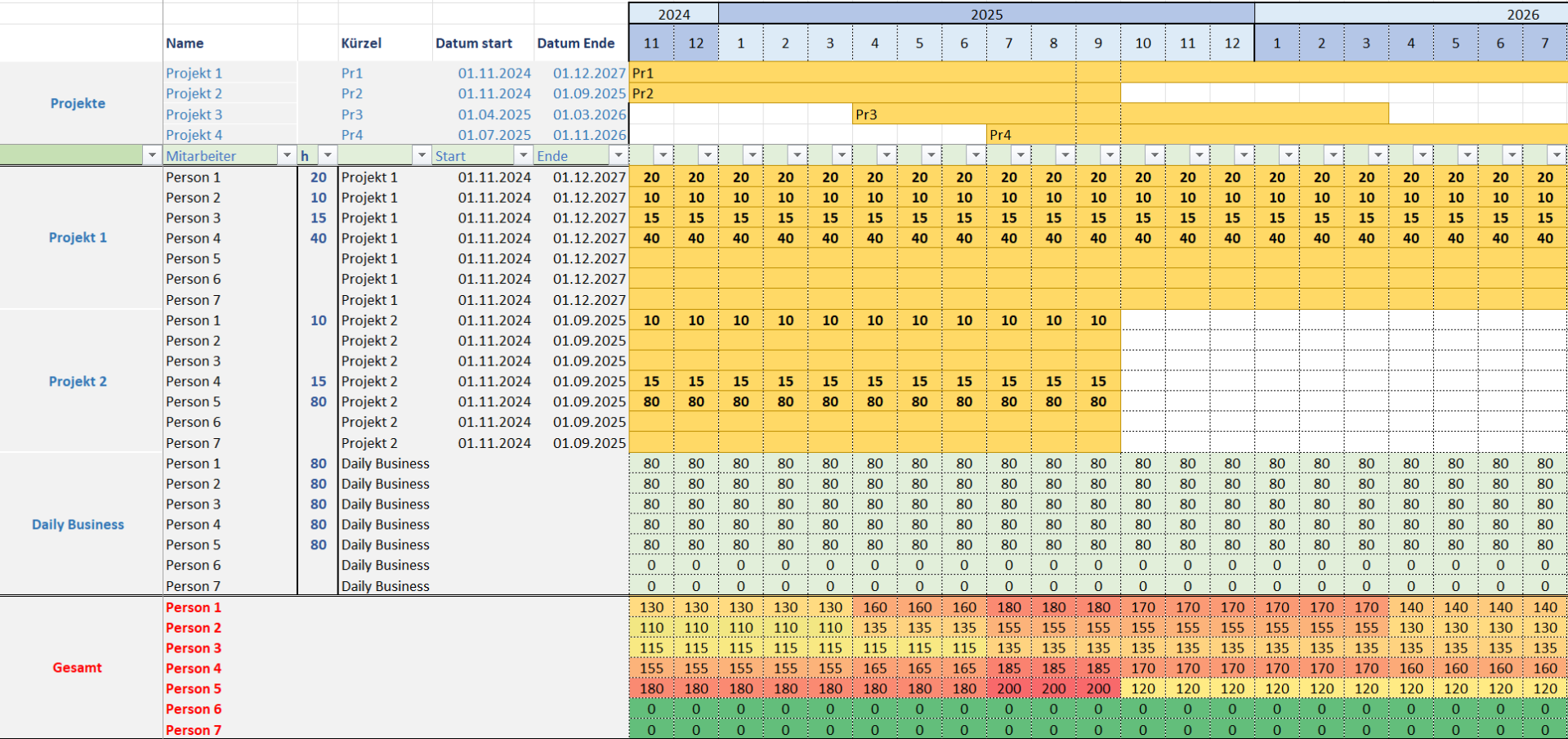Select month header 10 under 2025
1568x739 pixels.
(x=1143, y=43)
